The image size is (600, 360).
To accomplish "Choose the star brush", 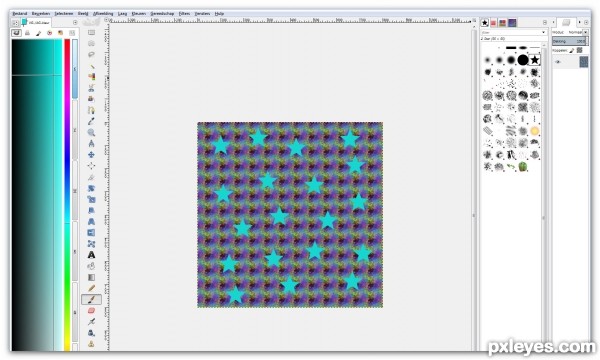I will [535, 60].
